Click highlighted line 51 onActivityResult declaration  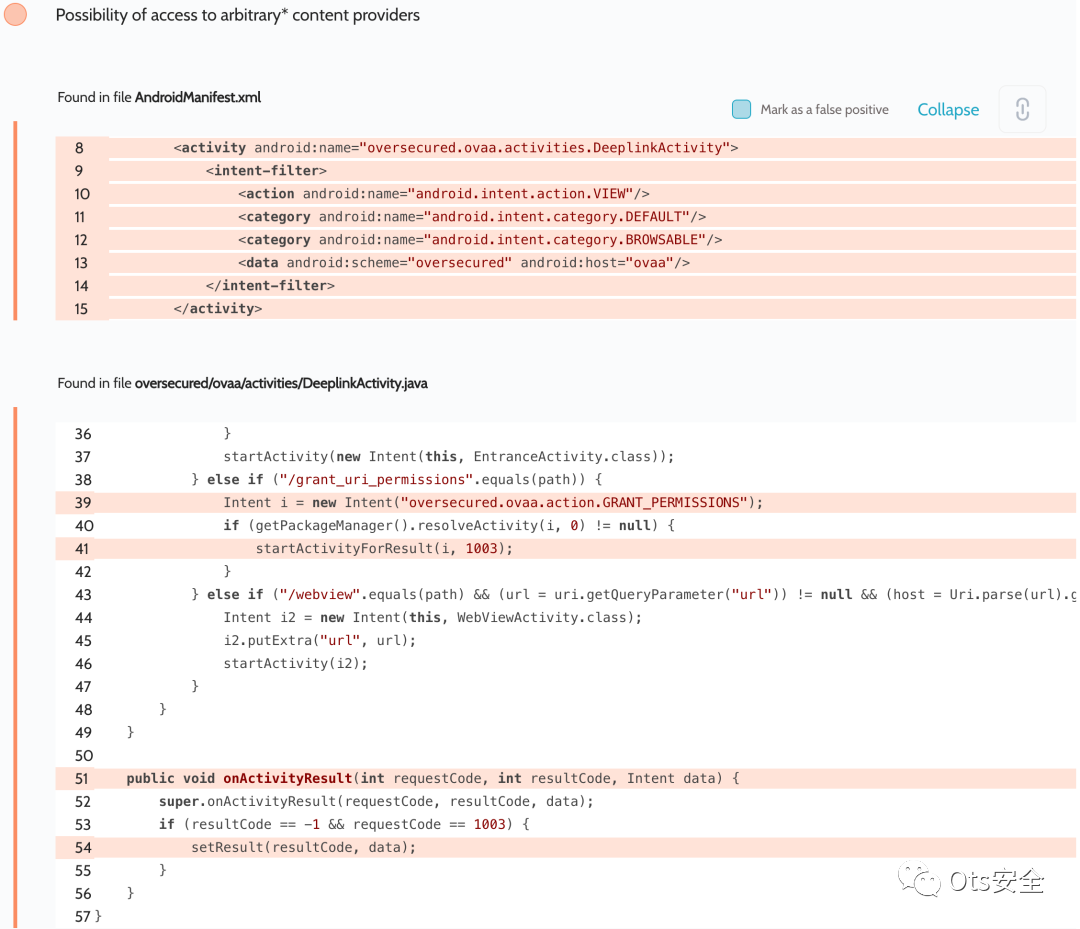[565, 778]
